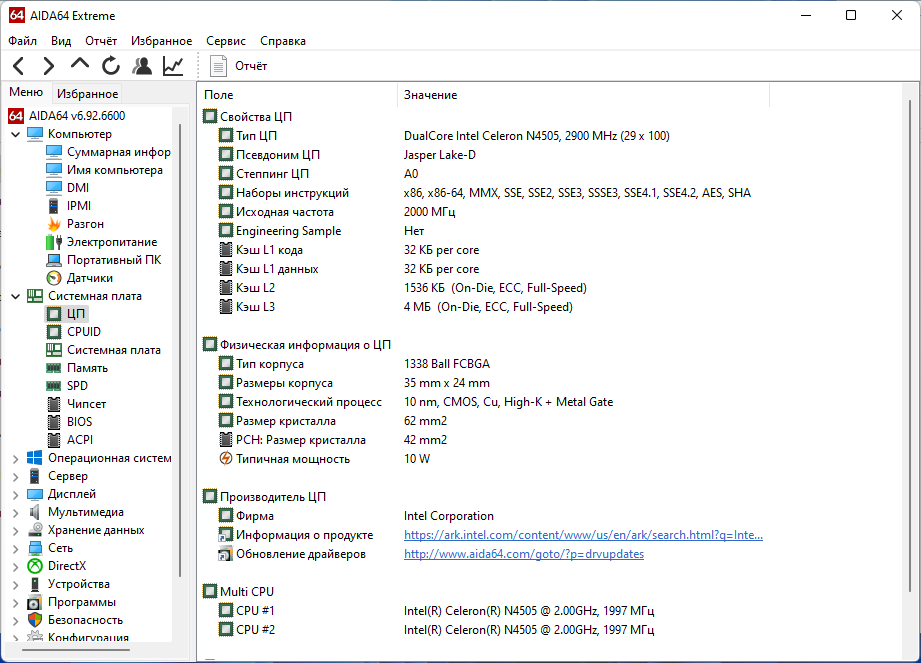Image resolution: width=921 pixels, height=663 pixels.
Task: Open the Вид menu
Action: [x=60, y=41]
